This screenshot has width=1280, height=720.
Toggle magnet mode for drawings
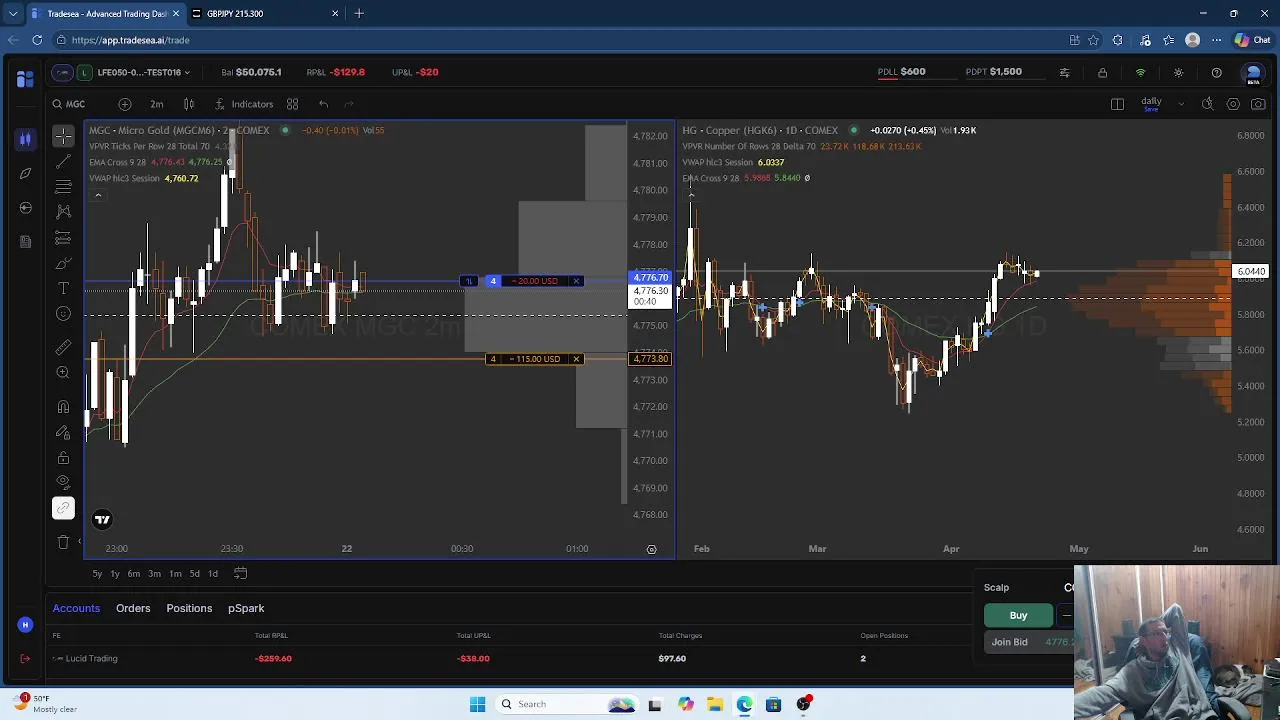coord(63,407)
